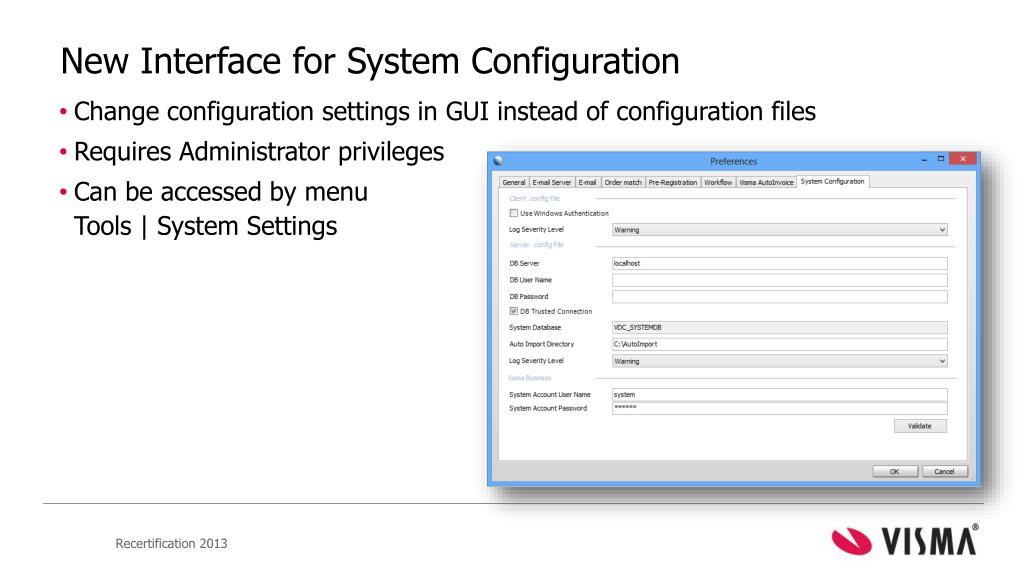Click the DB User Name field
Screen dimensions: 1024x576
779,280
